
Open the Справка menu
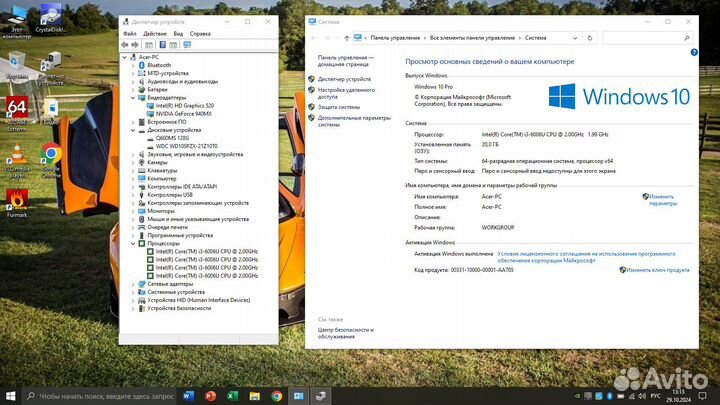[200, 34]
